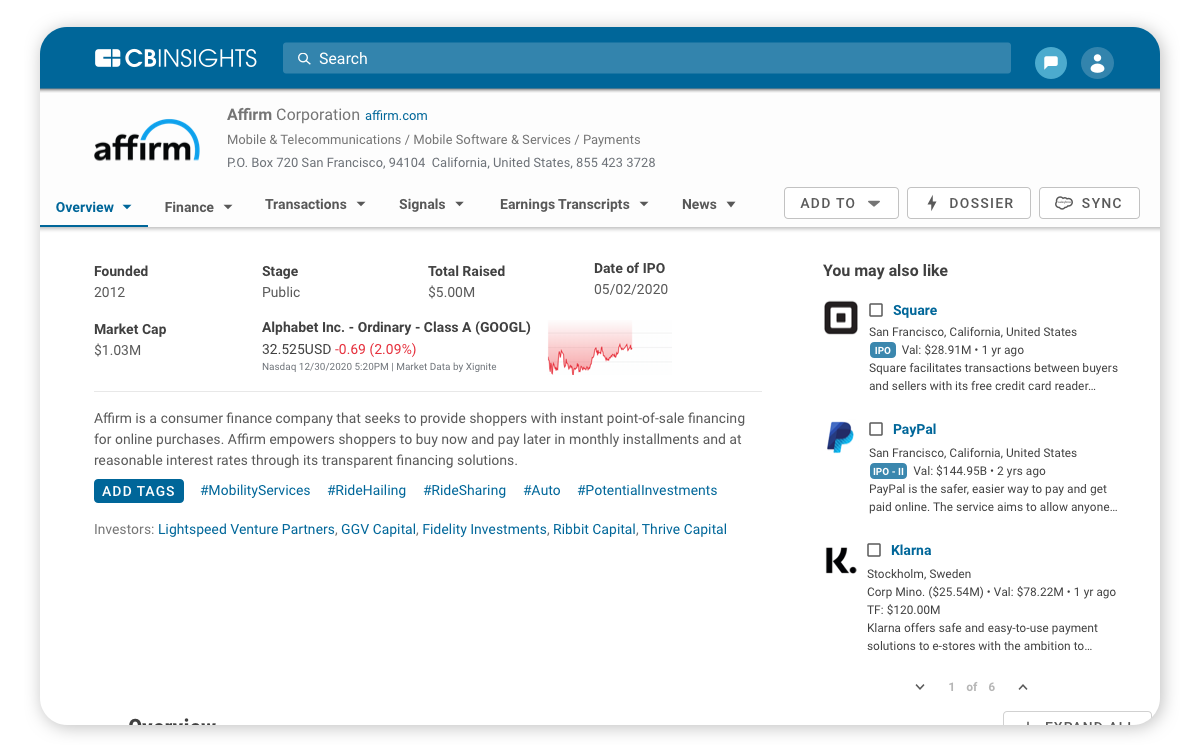Screen dimensions: 1200x752
Task: Select the News tab
Action: tap(709, 204)
